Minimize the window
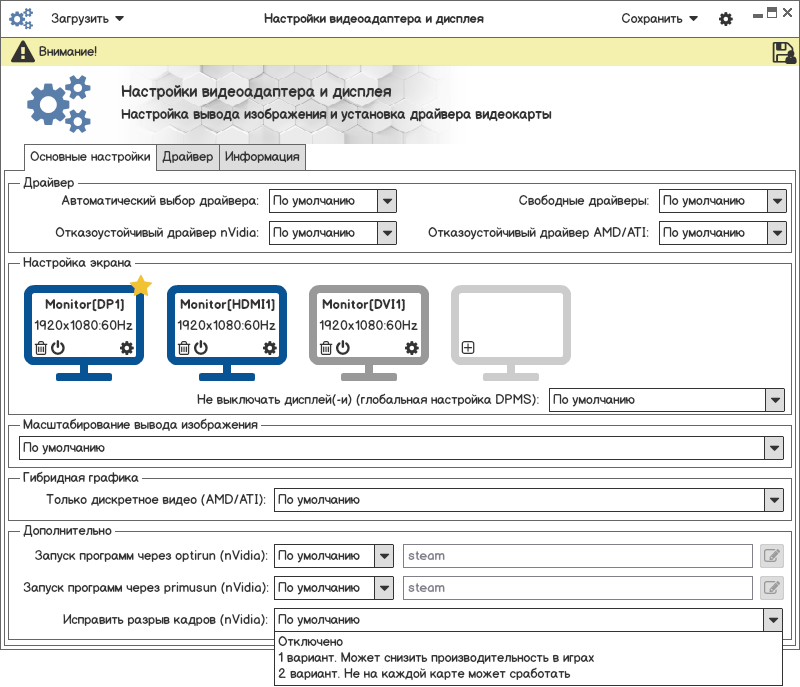This screenshot has width=800, height=687. click(758, 15)
